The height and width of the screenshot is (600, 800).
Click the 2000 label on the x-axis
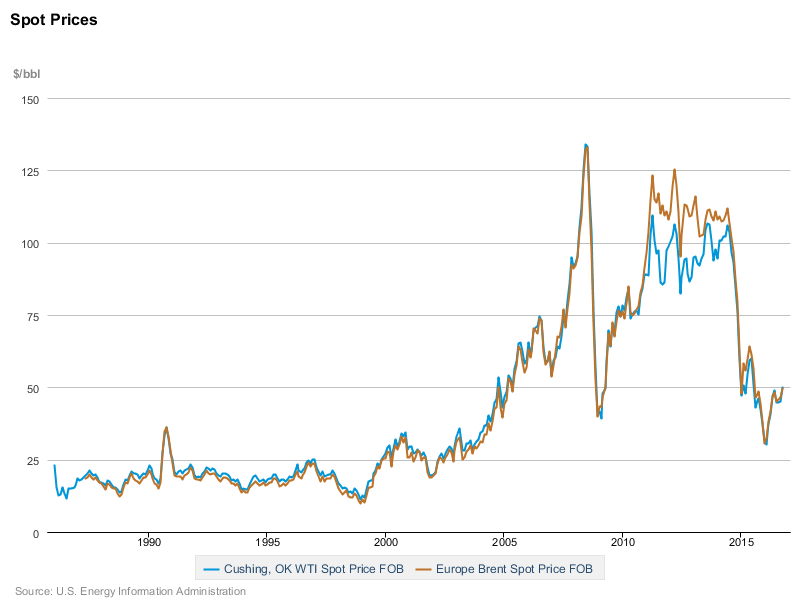pyautogui.click(x=385, y=544)
